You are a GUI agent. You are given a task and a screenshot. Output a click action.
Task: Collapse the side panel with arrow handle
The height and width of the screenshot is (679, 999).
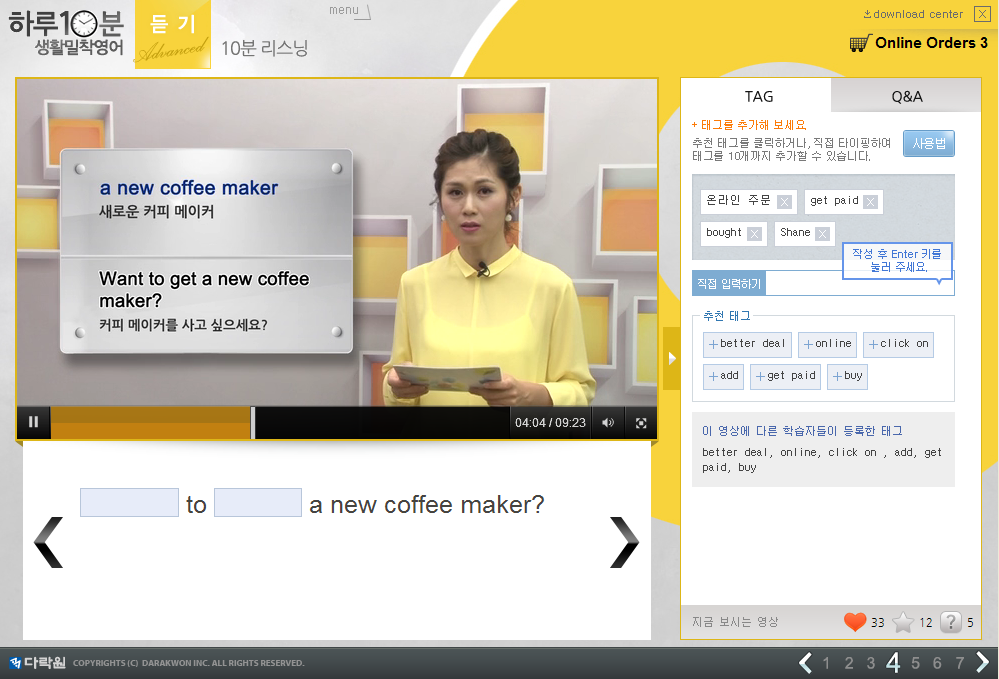(x=671, y=358)
